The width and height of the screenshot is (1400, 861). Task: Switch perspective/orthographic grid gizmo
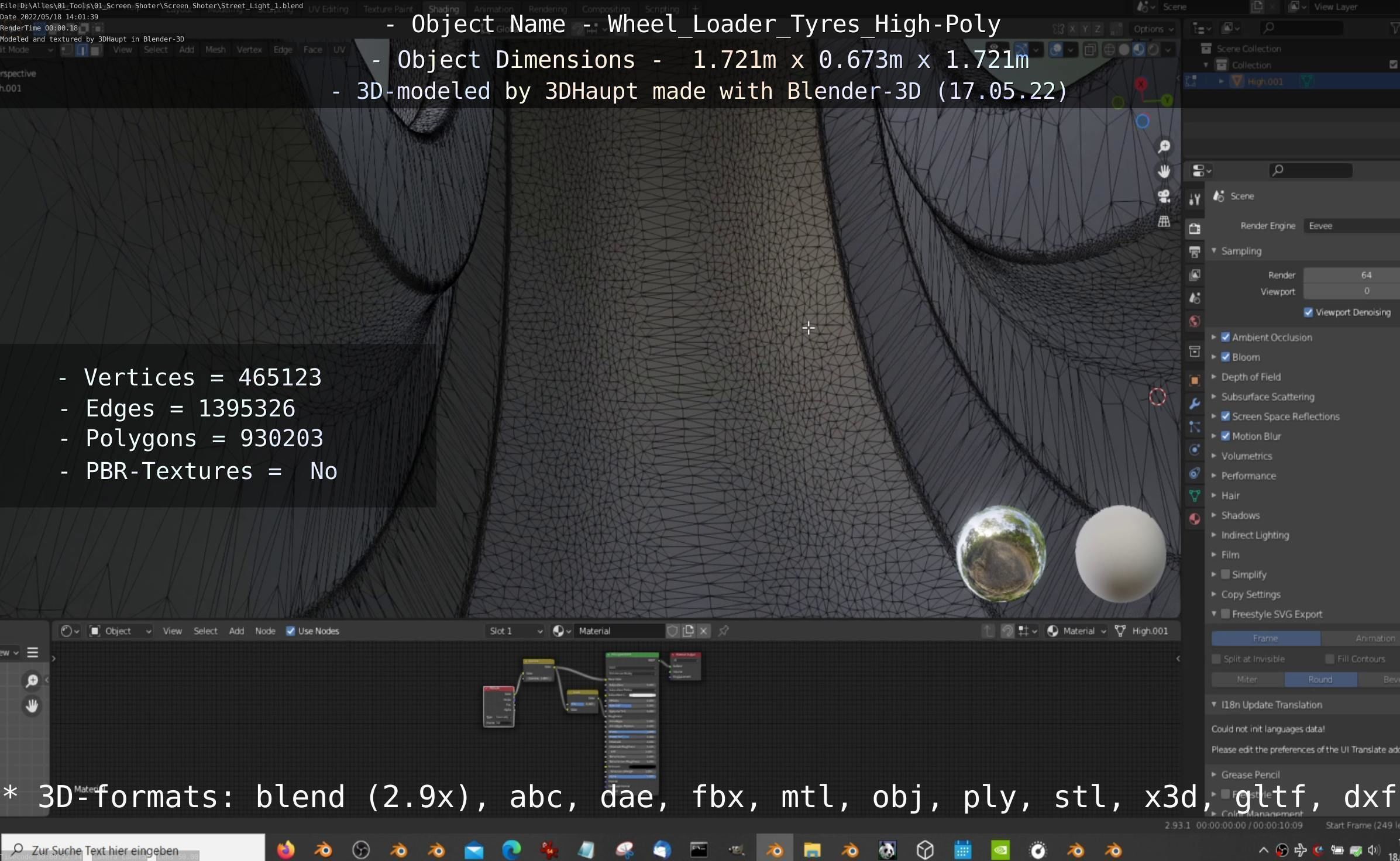(x=1164, y=222)
